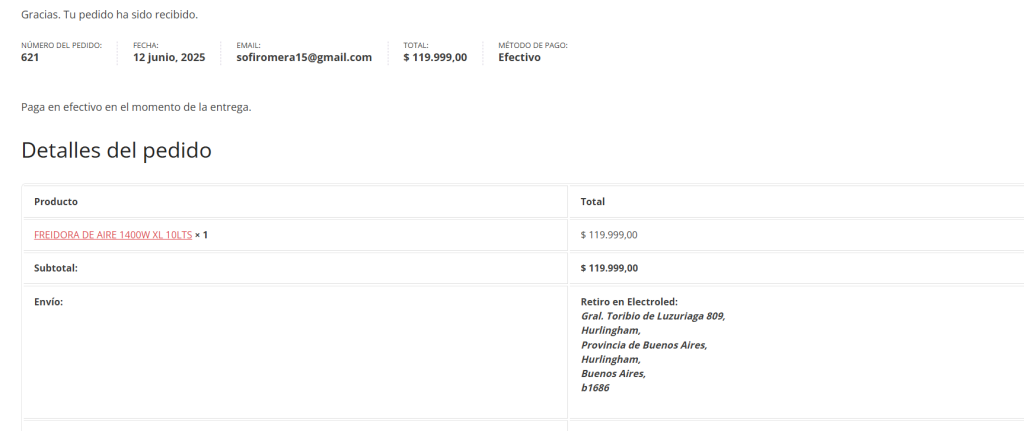Viewport: 1024px width, 431px height.
Task: Click the order date 12 junio, 2025
Action: point(169,58)
